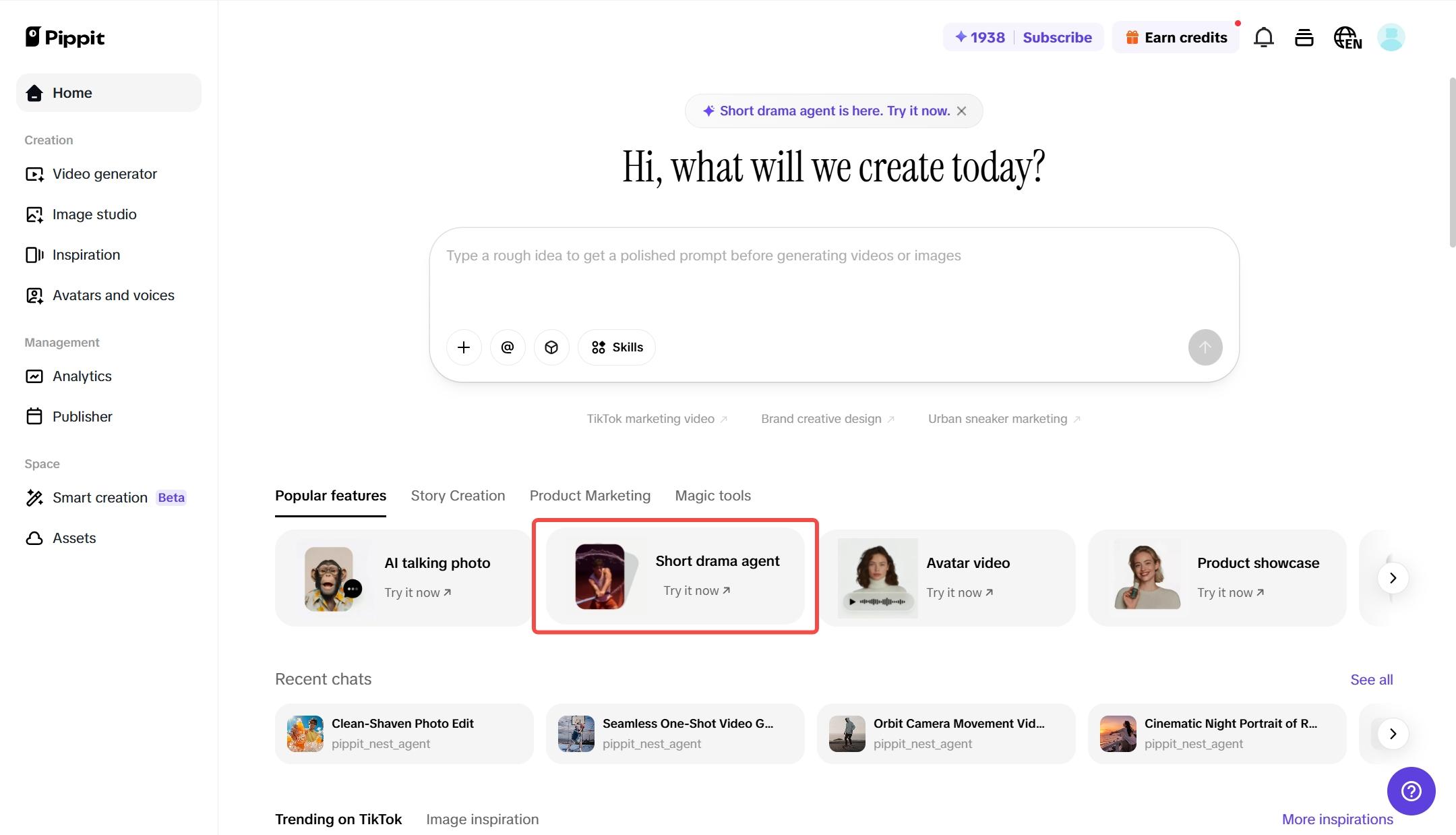
Task: Open the Short drama agent card
Action: tap(675, 576)
